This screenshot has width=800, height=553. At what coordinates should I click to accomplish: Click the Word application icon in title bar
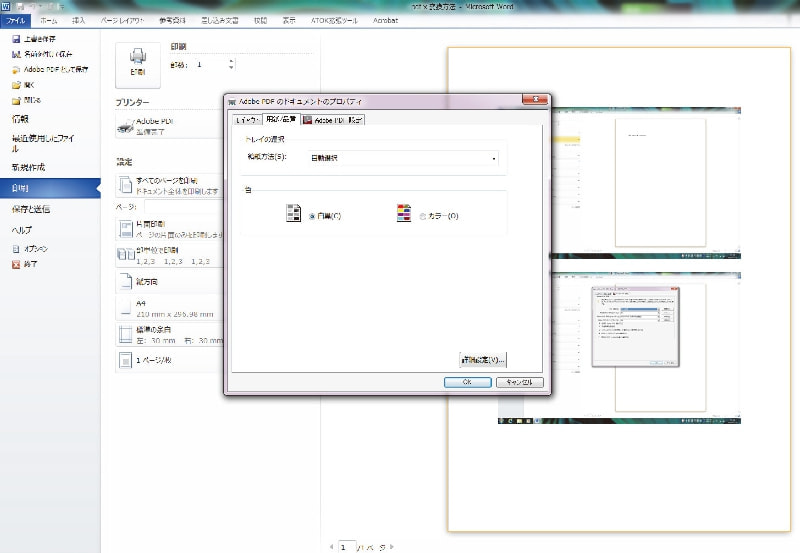[6, 7]
